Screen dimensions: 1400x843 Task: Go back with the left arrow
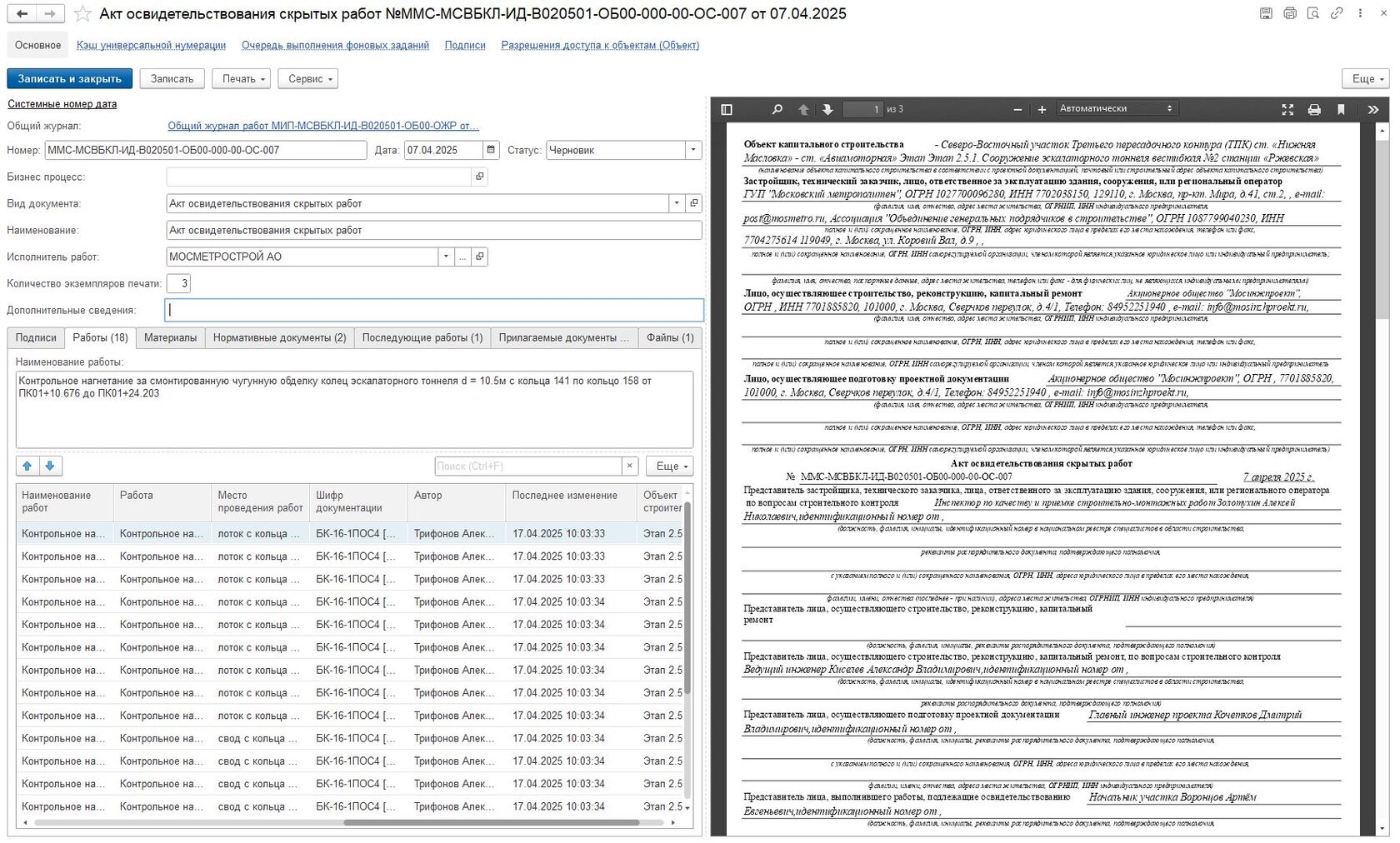pos(22,14)
